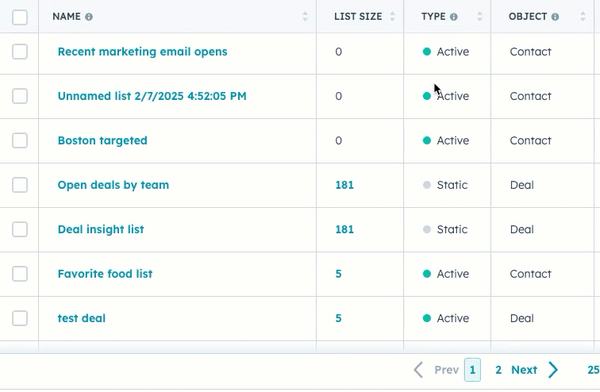Image resolution: width=600 pixels, height=392 pixels.
Task: Click list size 181 for Deal insight list
Action: [344, 229]
